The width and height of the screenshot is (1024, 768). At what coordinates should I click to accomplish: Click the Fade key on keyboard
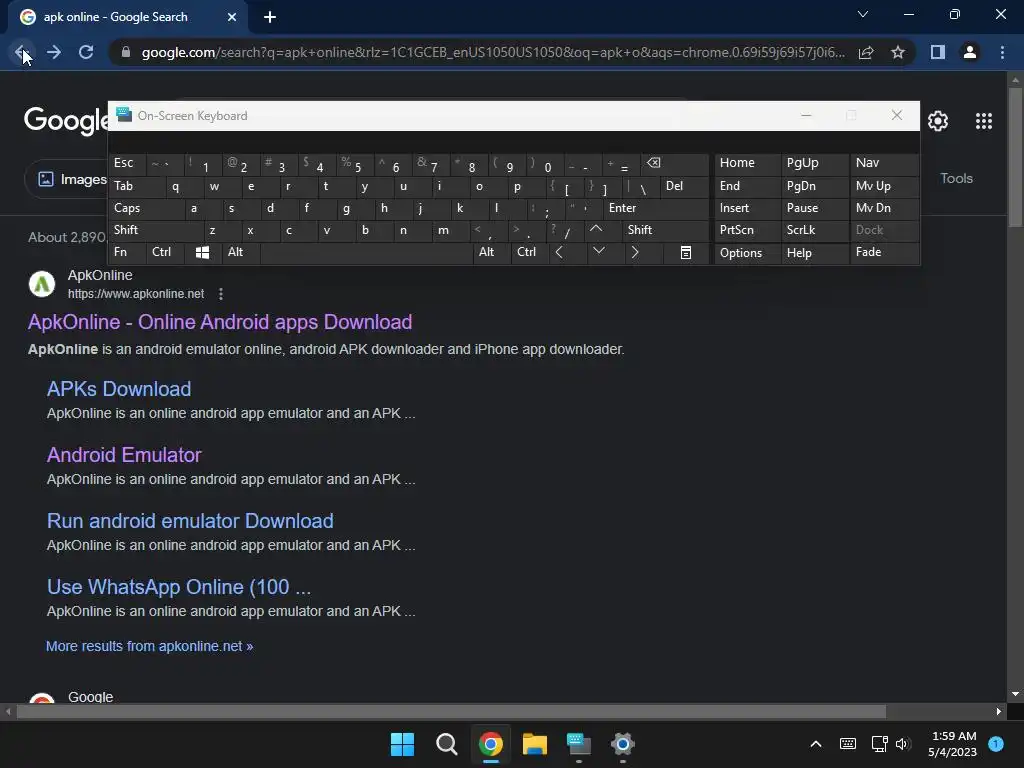coord(884,252)
